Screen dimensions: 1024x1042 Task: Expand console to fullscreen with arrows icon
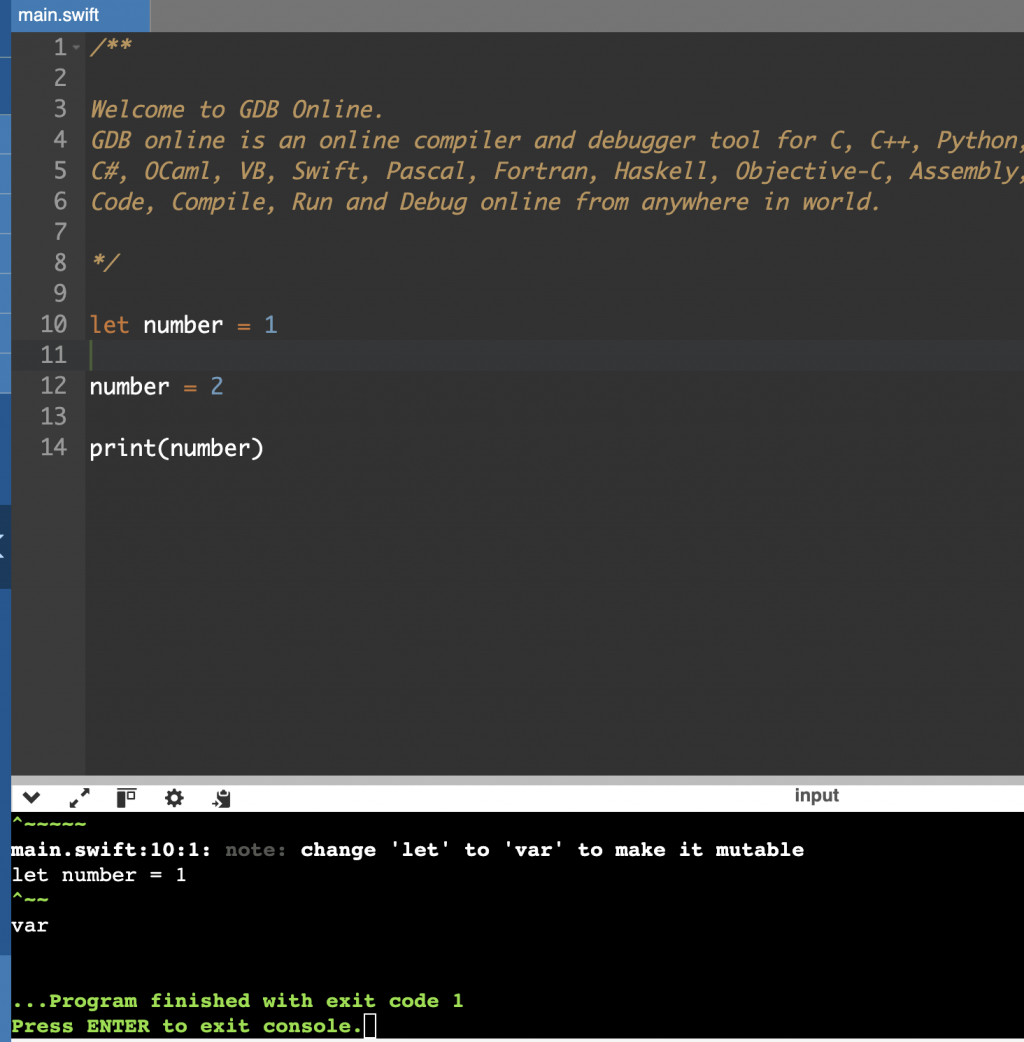(79, 797)
